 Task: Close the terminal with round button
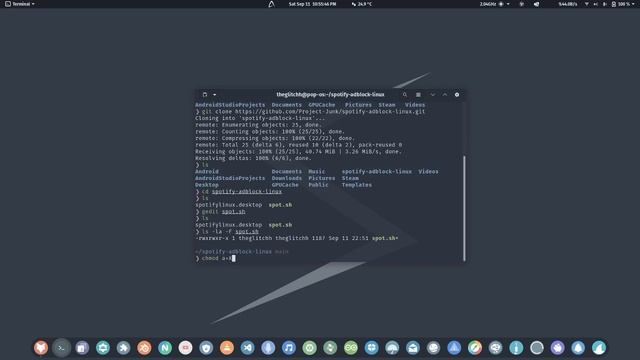(457, 95)
